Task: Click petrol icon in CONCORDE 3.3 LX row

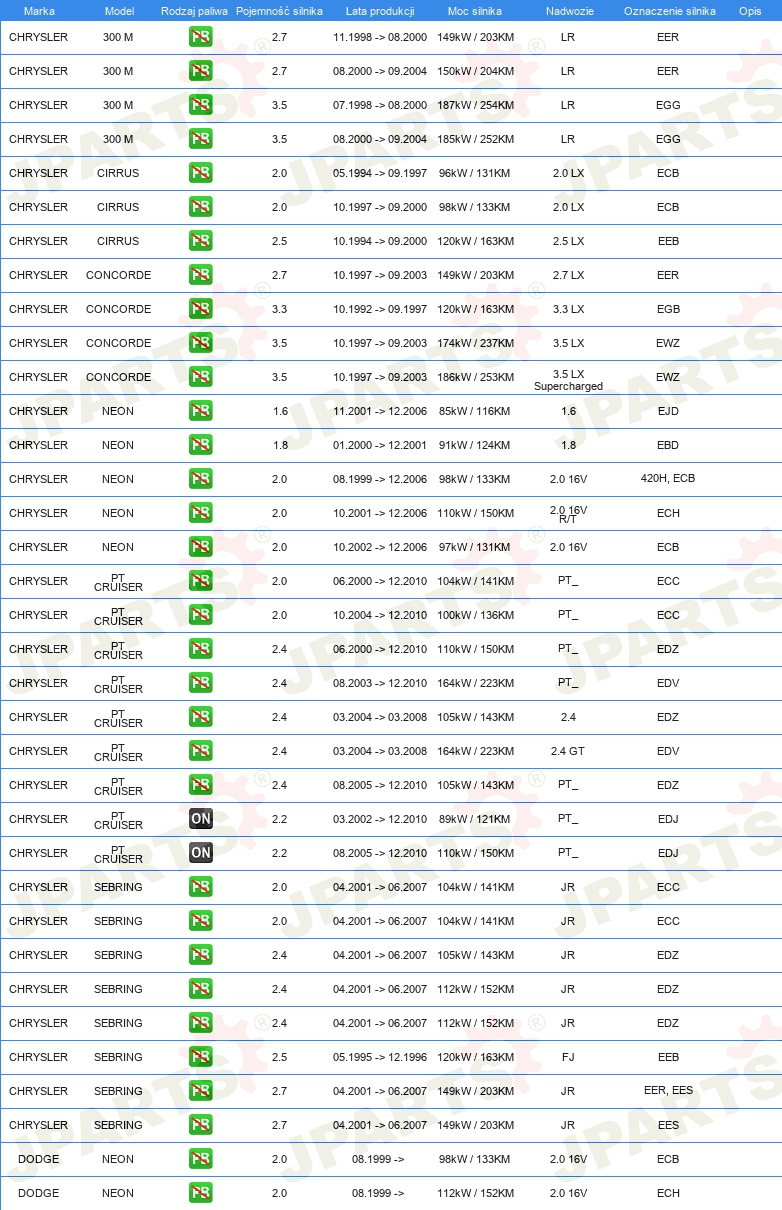Action: pos(201,309)
